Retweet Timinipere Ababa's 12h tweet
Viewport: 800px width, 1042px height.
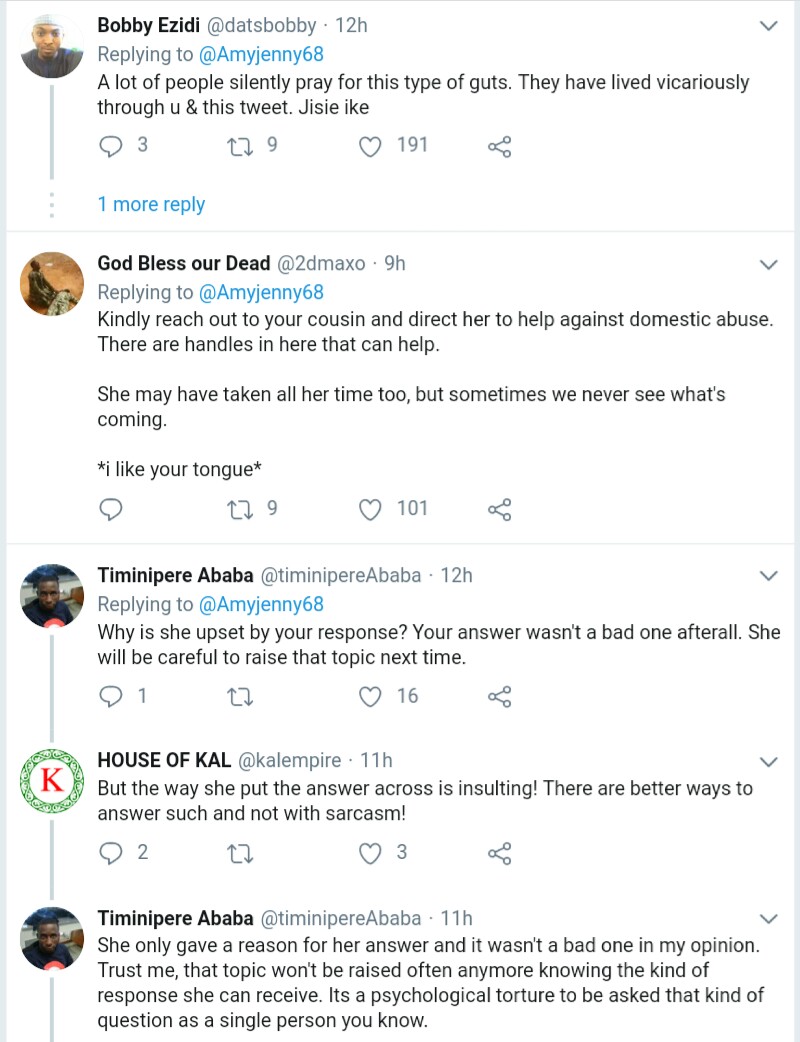click(x=240, y=697)
